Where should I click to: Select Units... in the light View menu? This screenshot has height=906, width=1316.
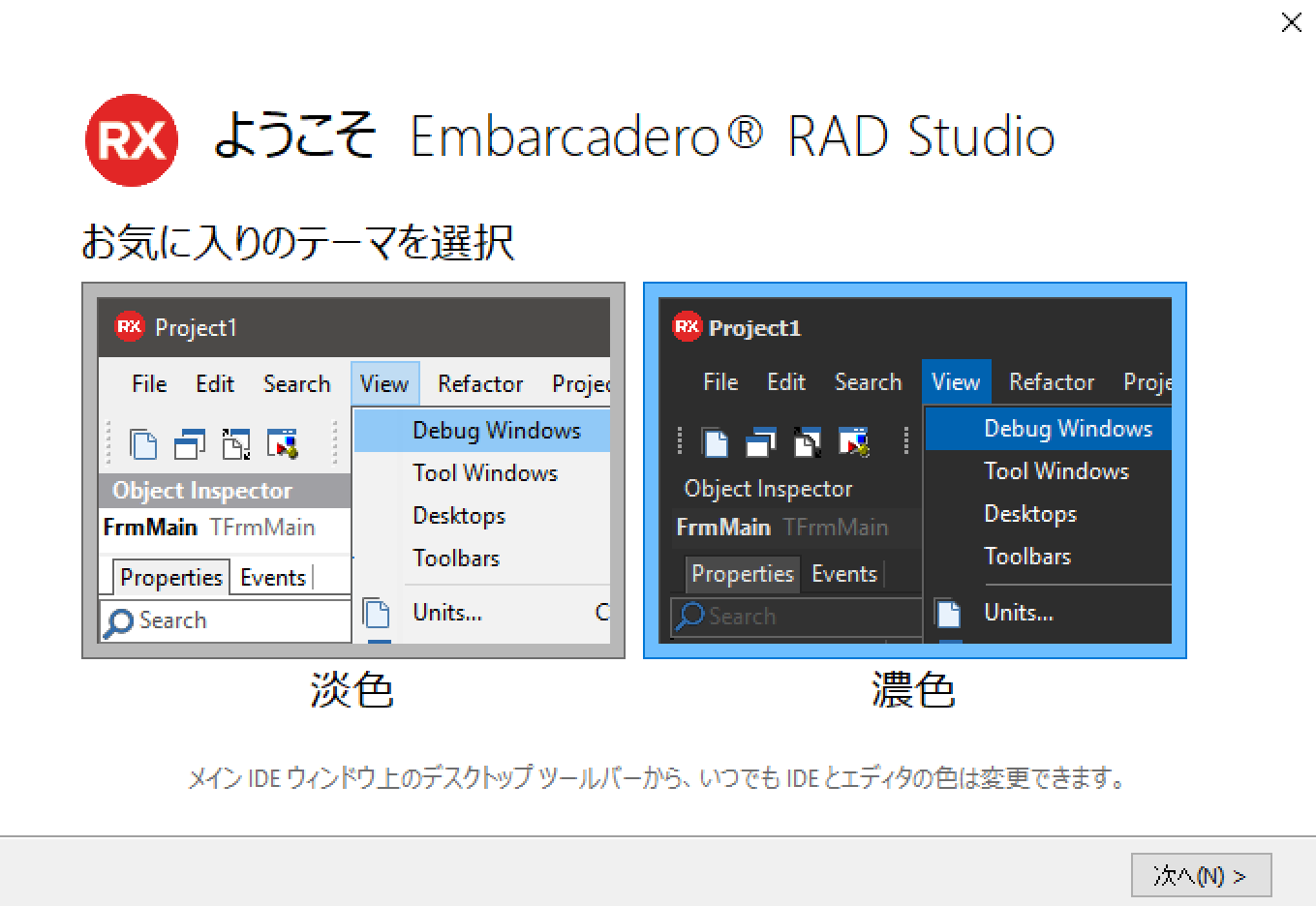(x=447, y=612)
